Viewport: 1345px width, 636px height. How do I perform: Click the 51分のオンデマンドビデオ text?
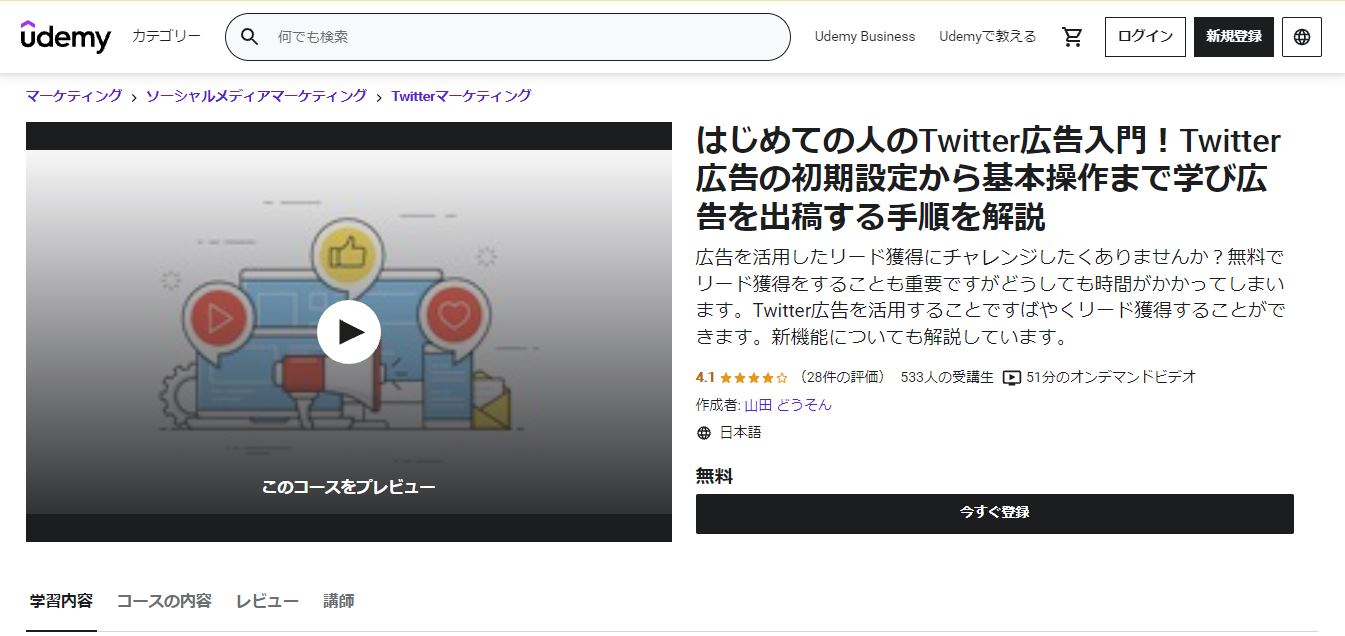[x=1111, y=377]
